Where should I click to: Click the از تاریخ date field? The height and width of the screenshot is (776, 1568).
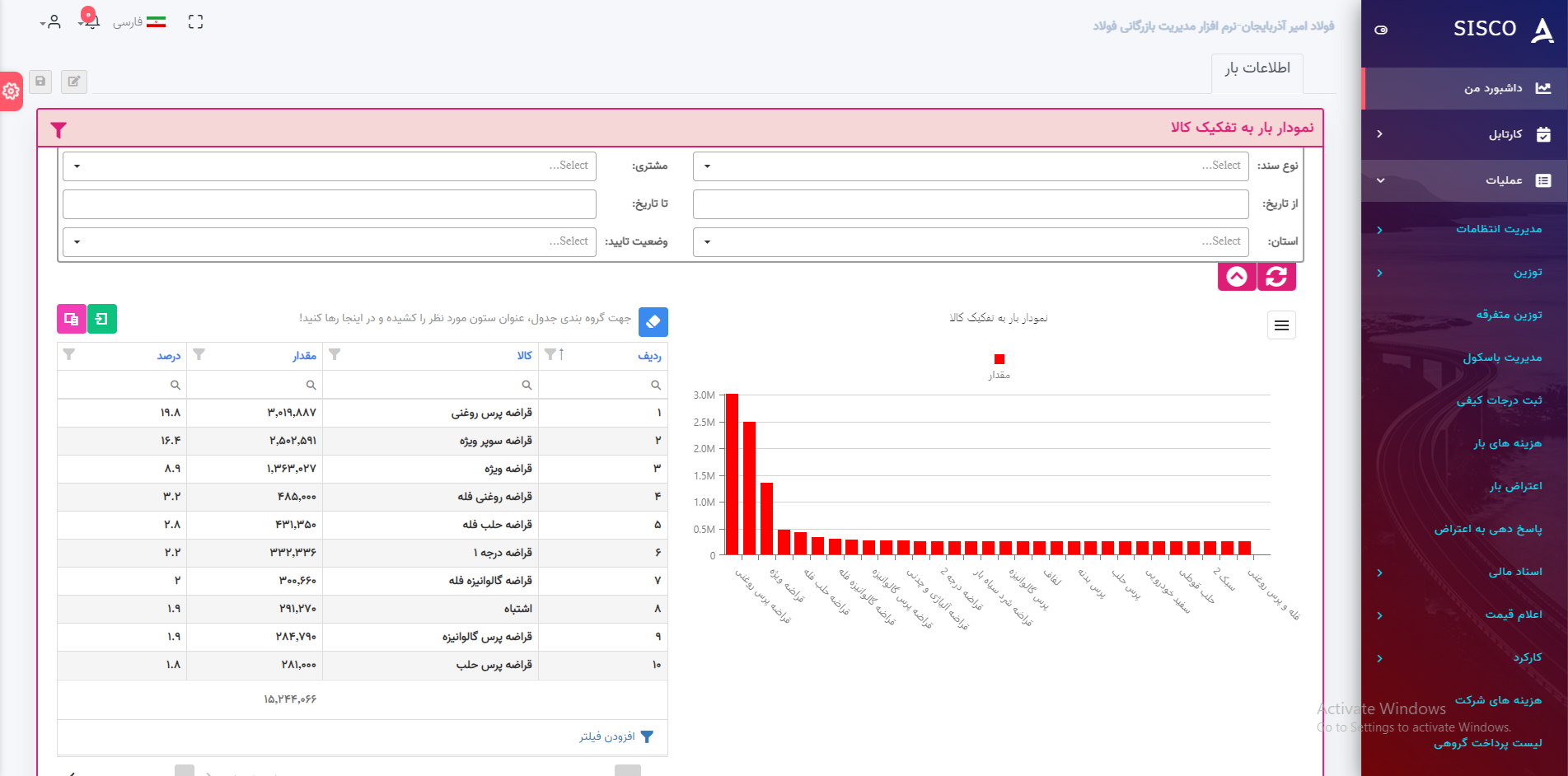pos(971,204)
